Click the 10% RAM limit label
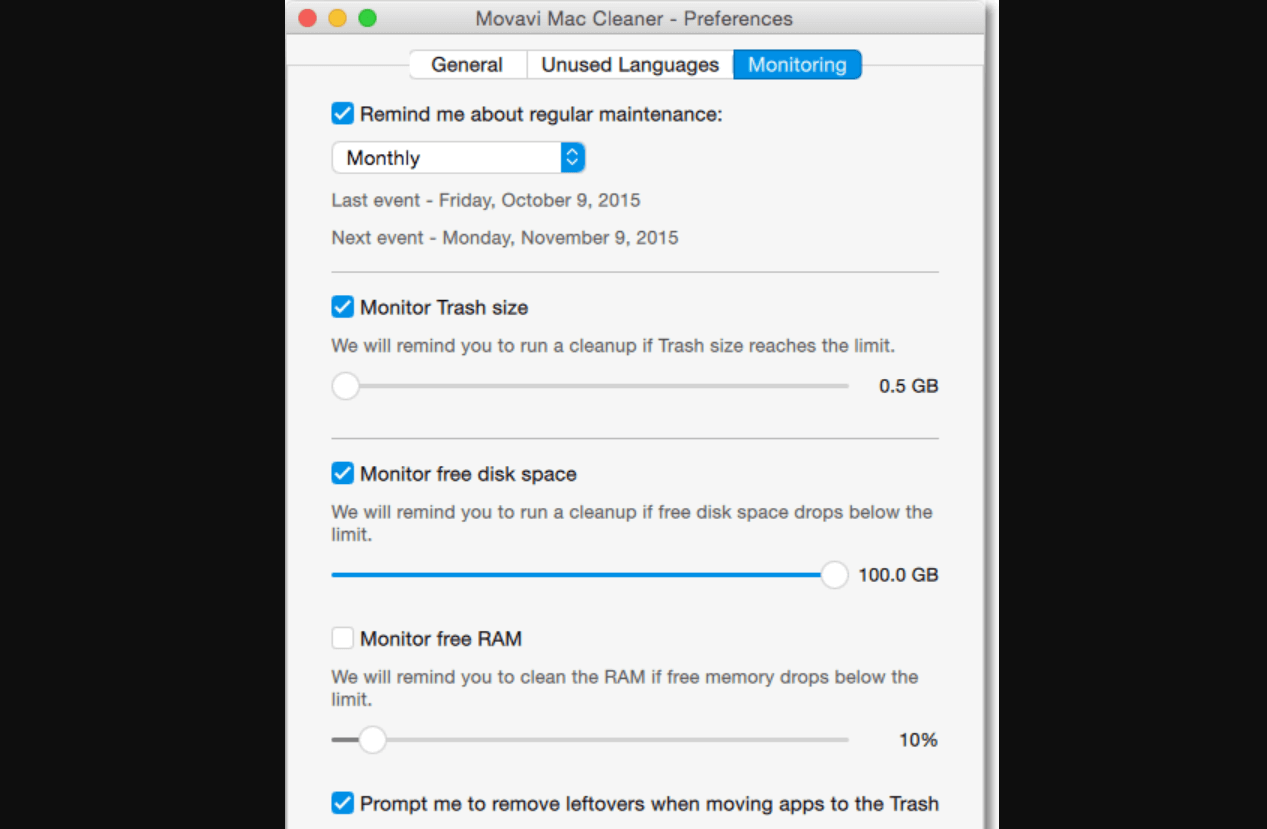Viewport: 1267px width, 829px height. (918, 740)
